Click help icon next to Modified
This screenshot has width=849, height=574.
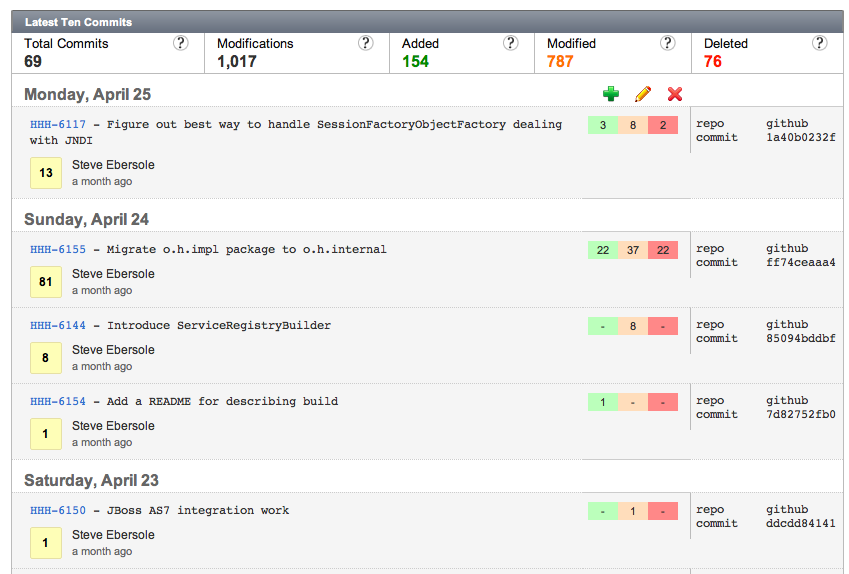[667, 43]
